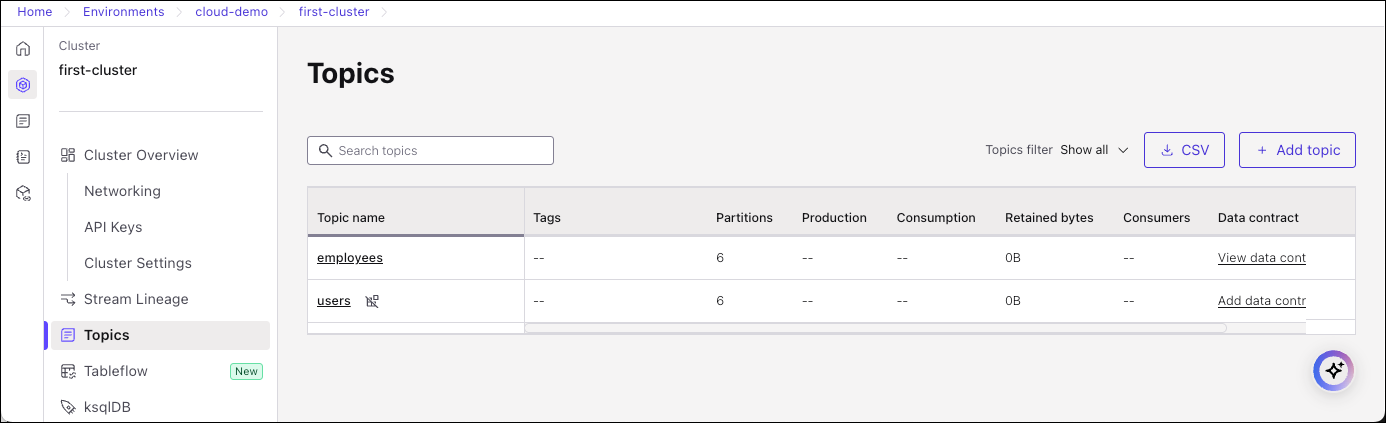Open the employees topic link

tap(350, 258)
